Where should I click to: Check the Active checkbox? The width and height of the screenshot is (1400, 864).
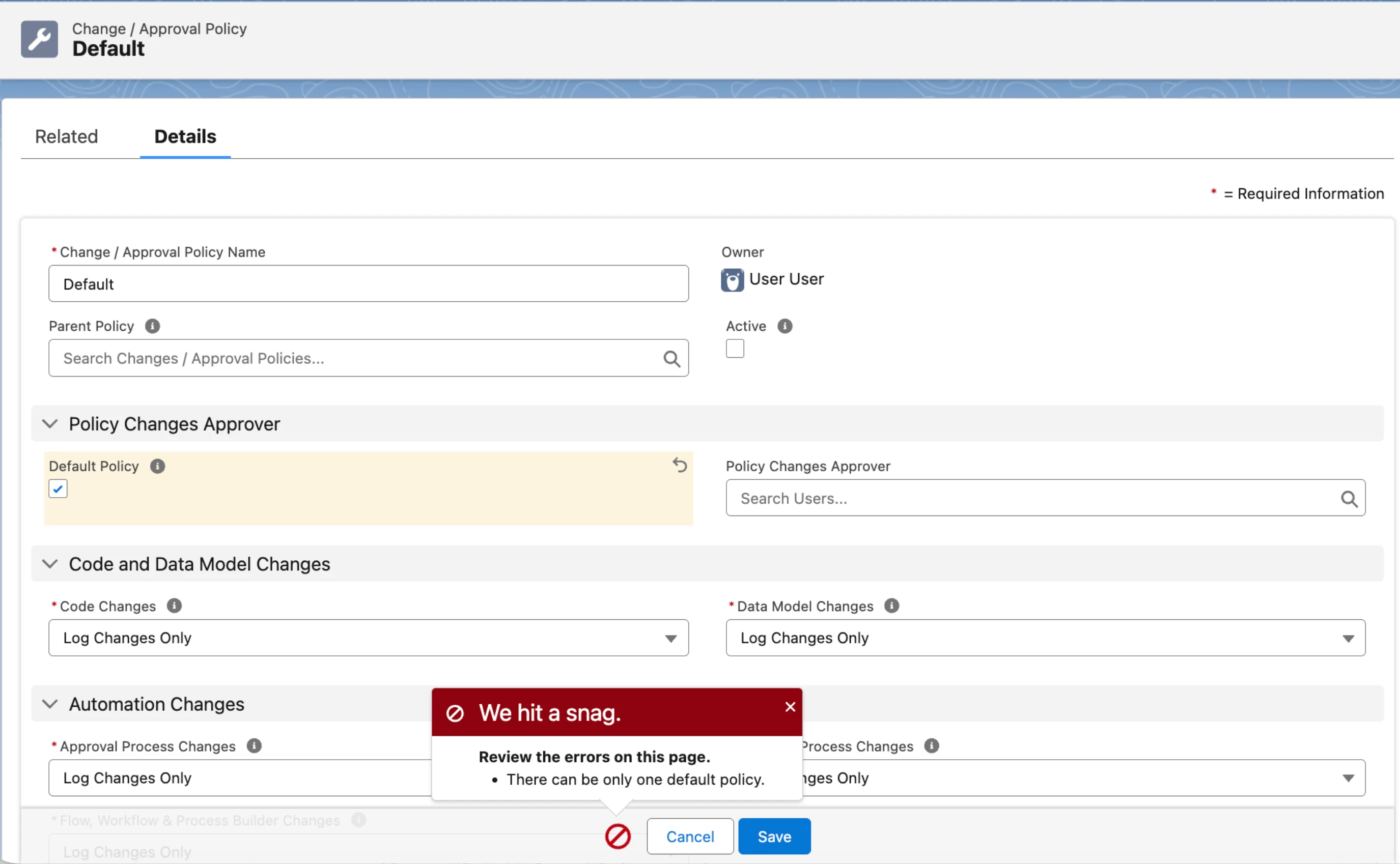click(735, 349)
